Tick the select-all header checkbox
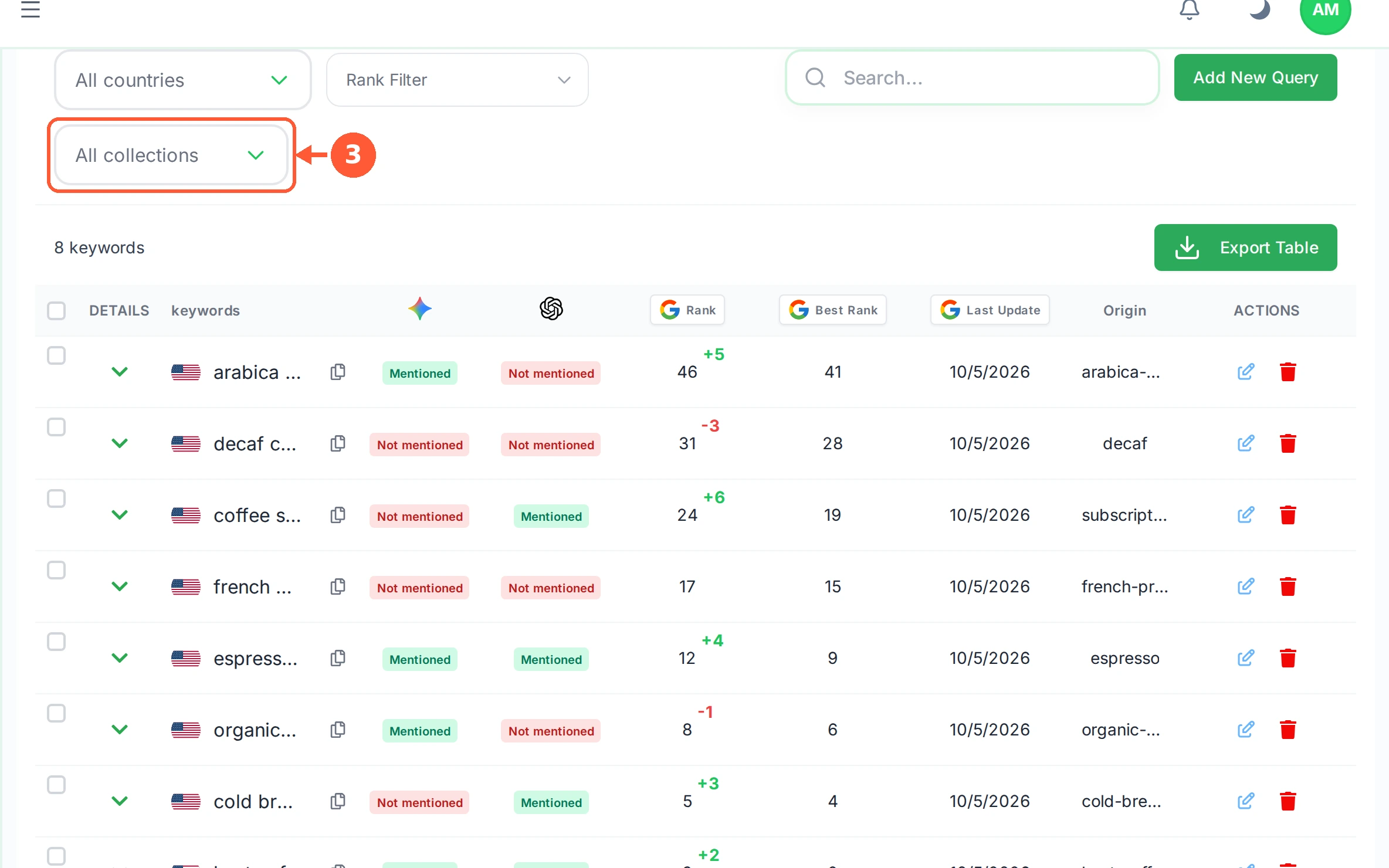 pyautogui.click(x=56, y=311)
